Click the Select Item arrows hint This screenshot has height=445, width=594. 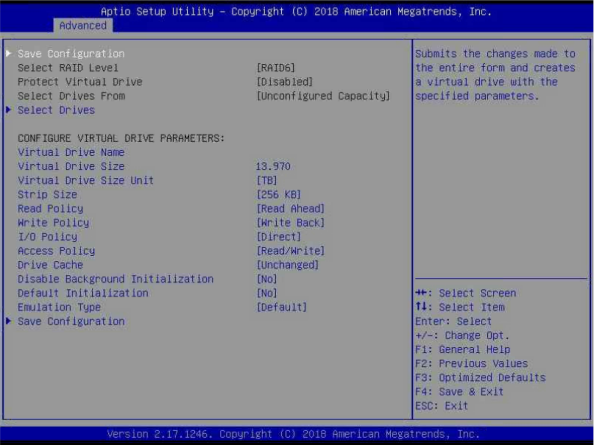(460, 308)
